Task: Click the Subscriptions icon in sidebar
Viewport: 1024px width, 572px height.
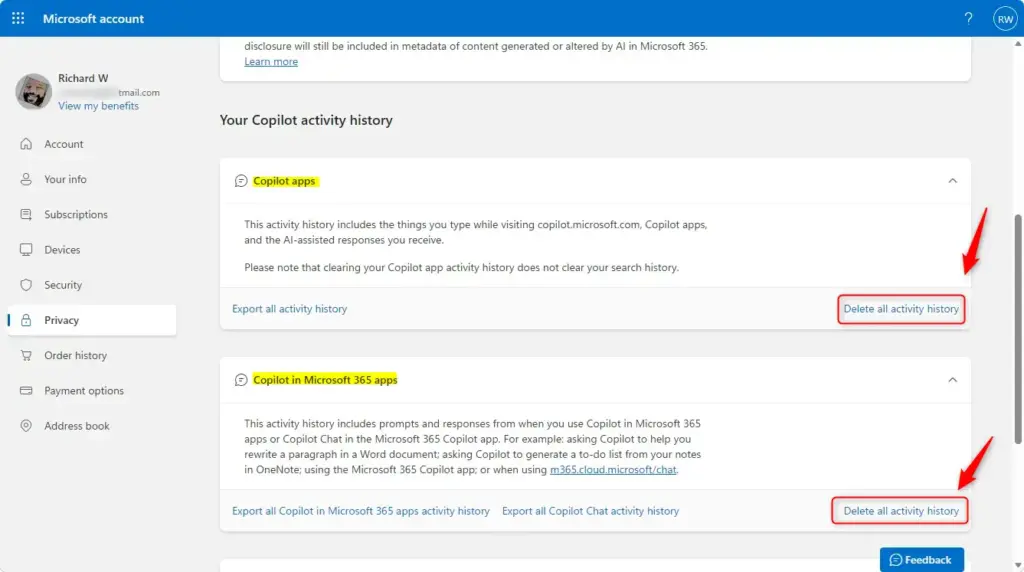Action: coord(26,214)
